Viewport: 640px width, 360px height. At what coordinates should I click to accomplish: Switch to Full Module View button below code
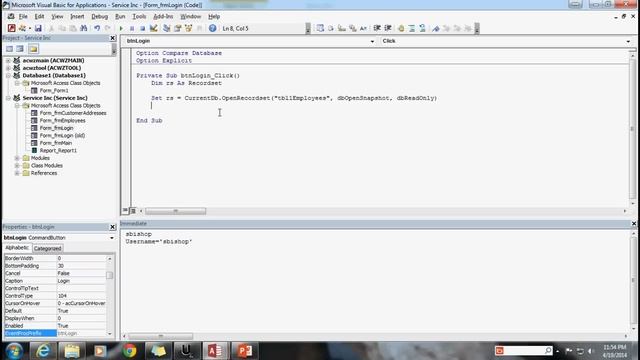tap(133, 211)
